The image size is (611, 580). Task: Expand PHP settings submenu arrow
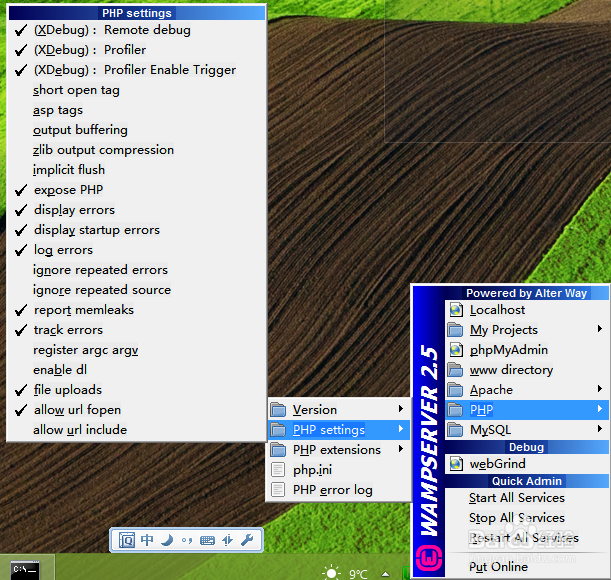[x=401, y=429]
